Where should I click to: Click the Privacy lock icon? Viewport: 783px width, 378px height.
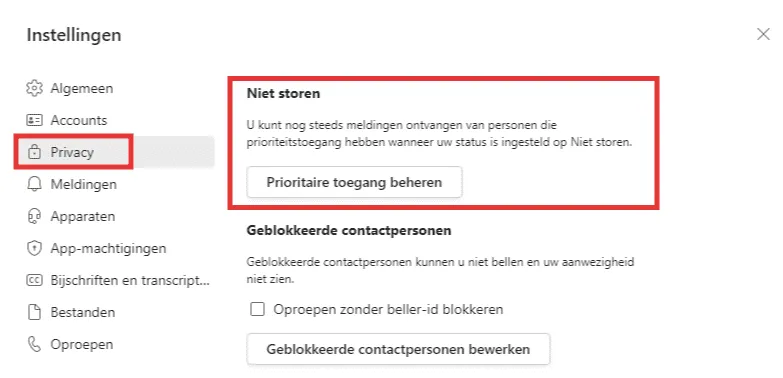pos(34,152)
